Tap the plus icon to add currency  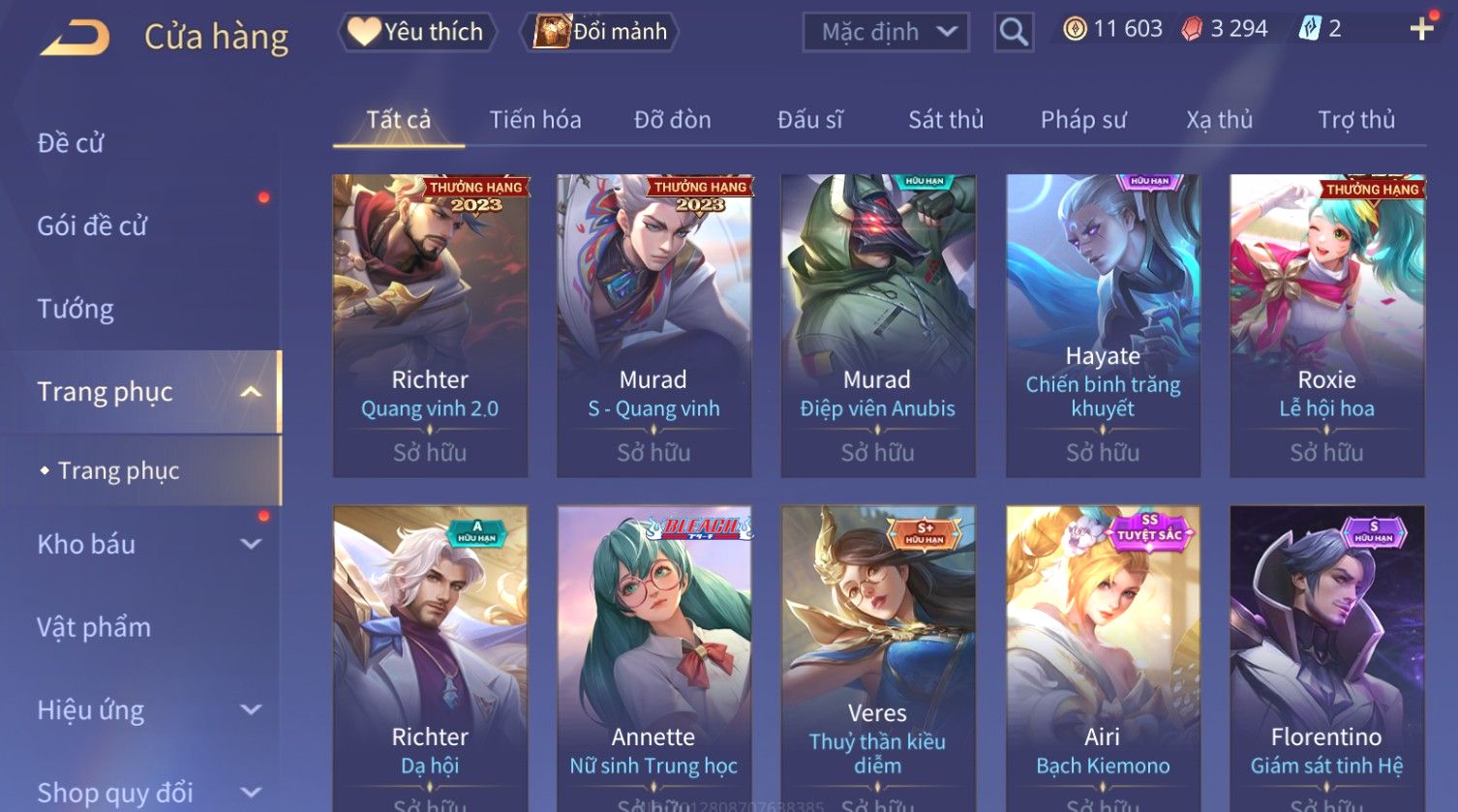pyautogui.click(x=1421, y=29)
